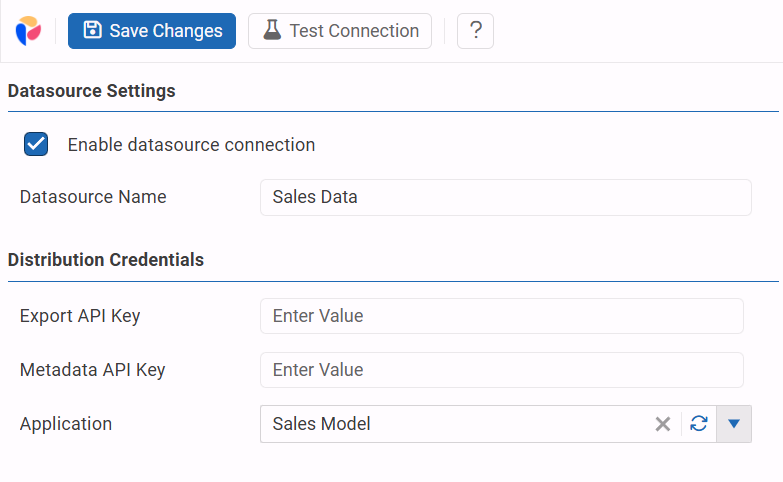This screenshot has height=482, width=783.
Task: Click the Export API Key label
Action: (80, 316)
